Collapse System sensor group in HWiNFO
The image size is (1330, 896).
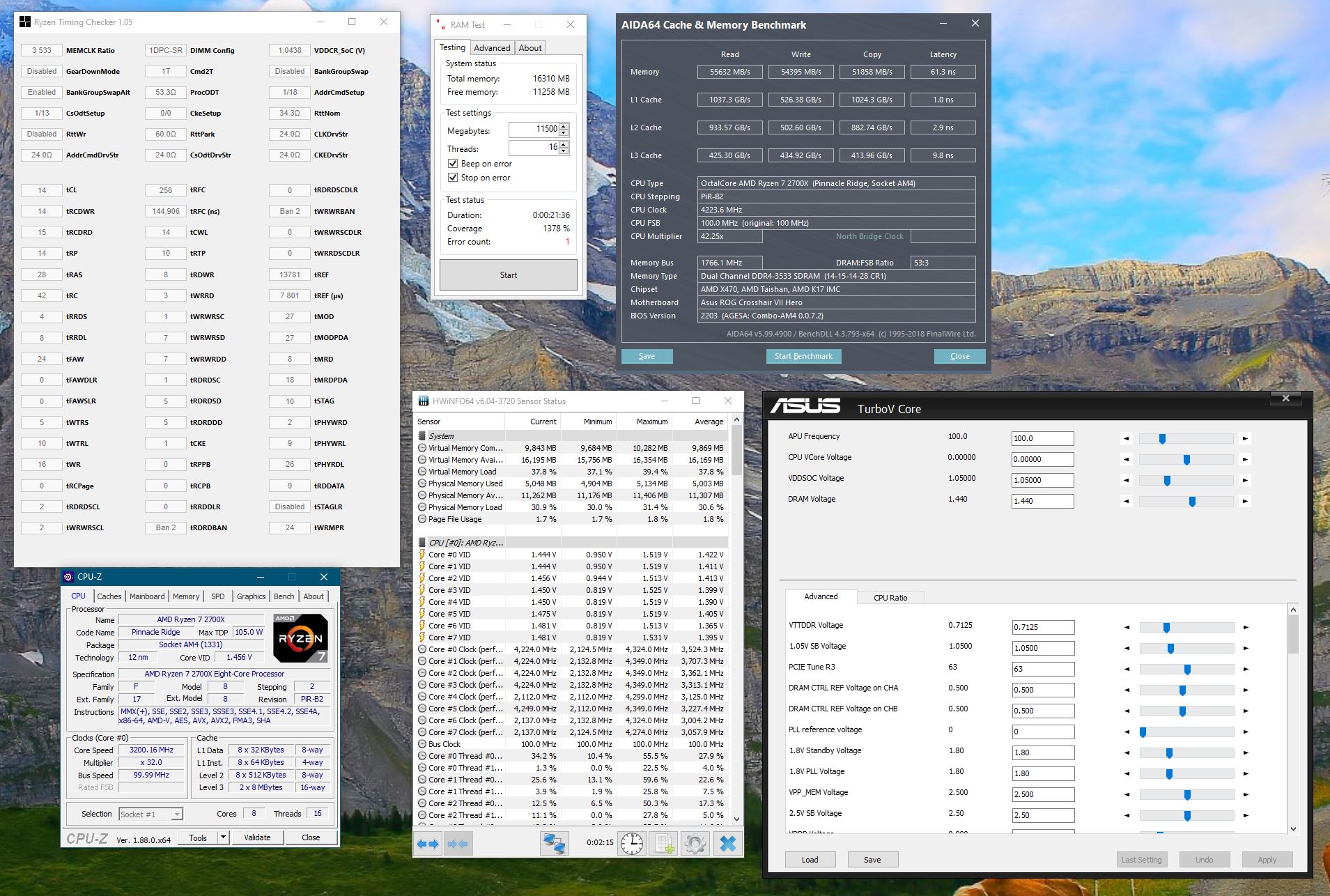pyautogui.click(x=422, y=436)
